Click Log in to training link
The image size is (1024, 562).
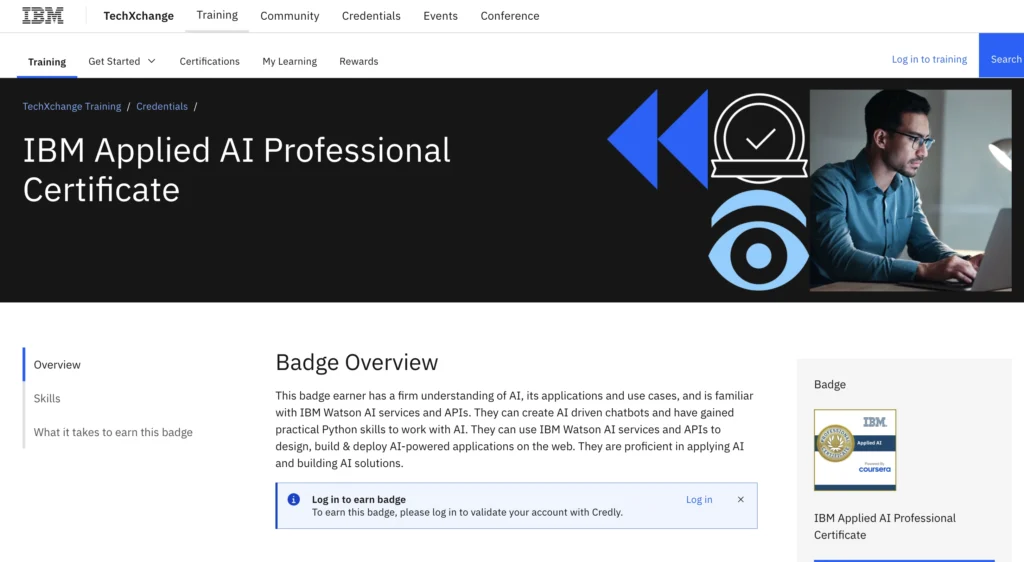point(929,59)
